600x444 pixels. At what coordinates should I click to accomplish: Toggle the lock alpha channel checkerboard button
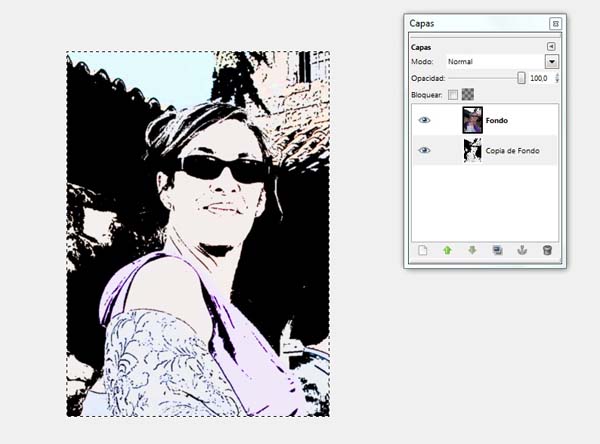click(468, 94)
